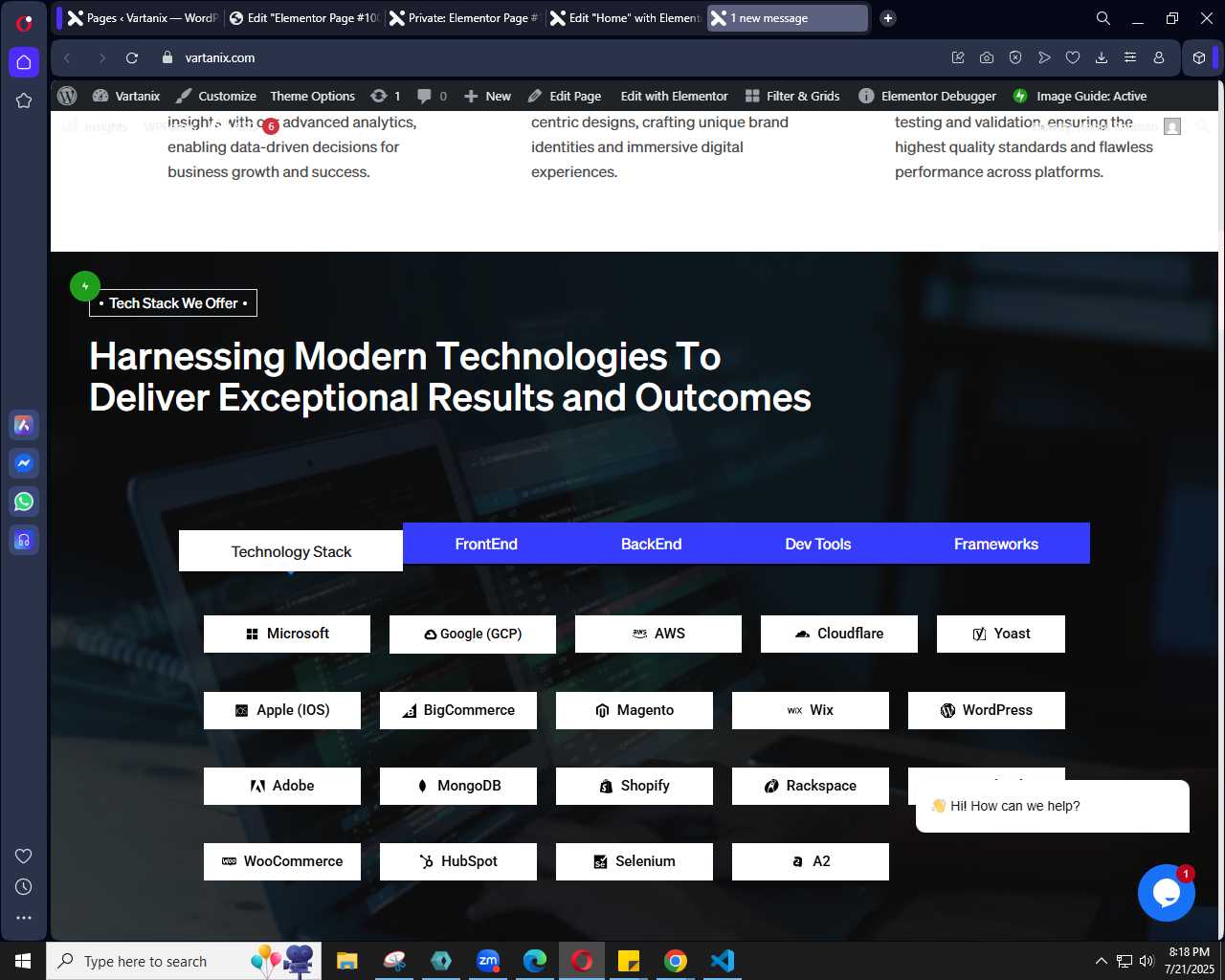
Task: Open Messenger icon in Opera sidebar
Action: click(x=24, y=463)
